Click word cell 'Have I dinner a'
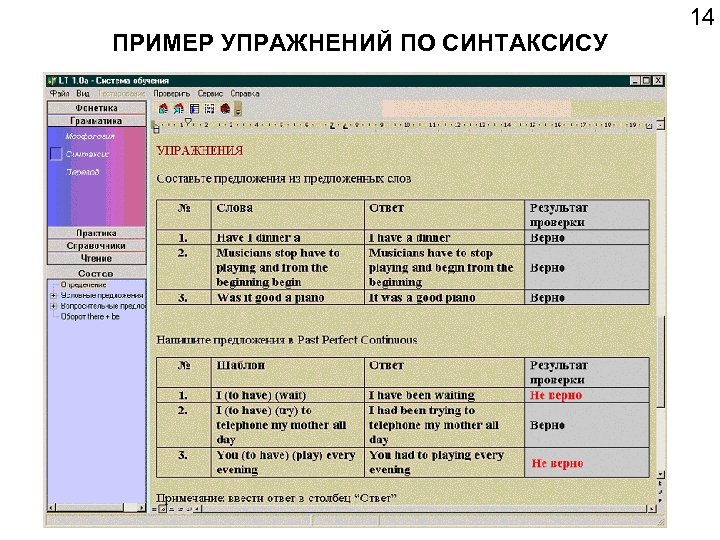 point(288,237)
